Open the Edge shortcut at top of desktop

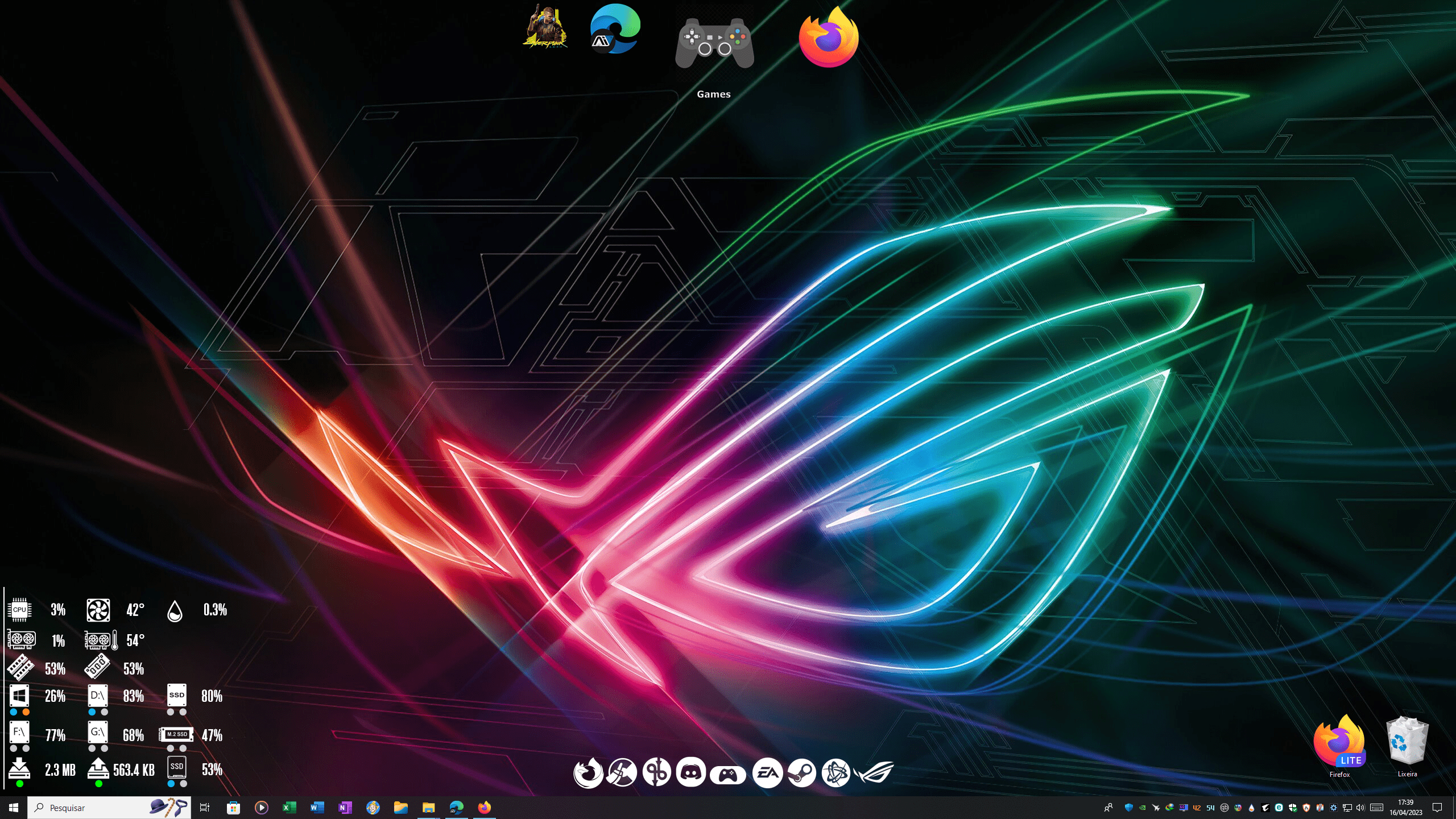coord(615,28)
